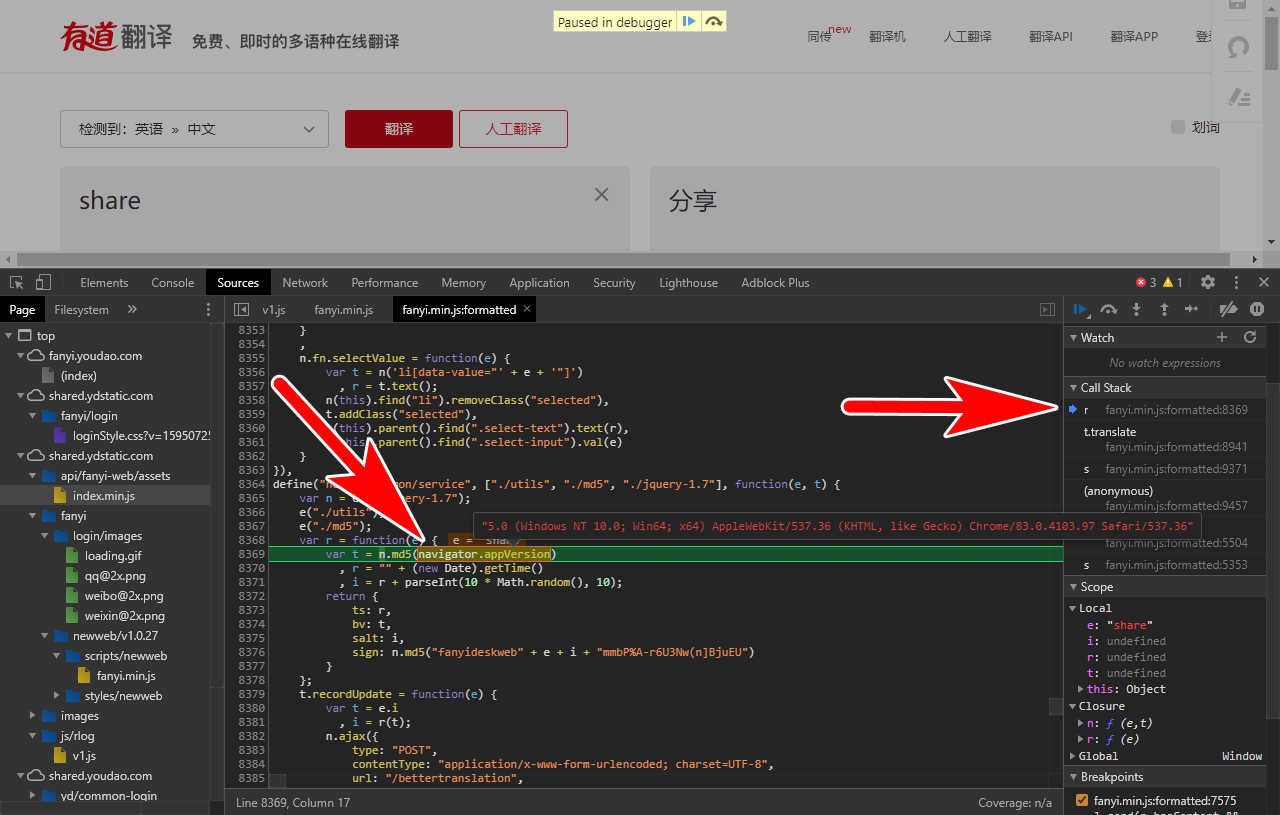Click the 翻译 translate button
Viewport: 1280px width, 815px height.
(398, 128)
